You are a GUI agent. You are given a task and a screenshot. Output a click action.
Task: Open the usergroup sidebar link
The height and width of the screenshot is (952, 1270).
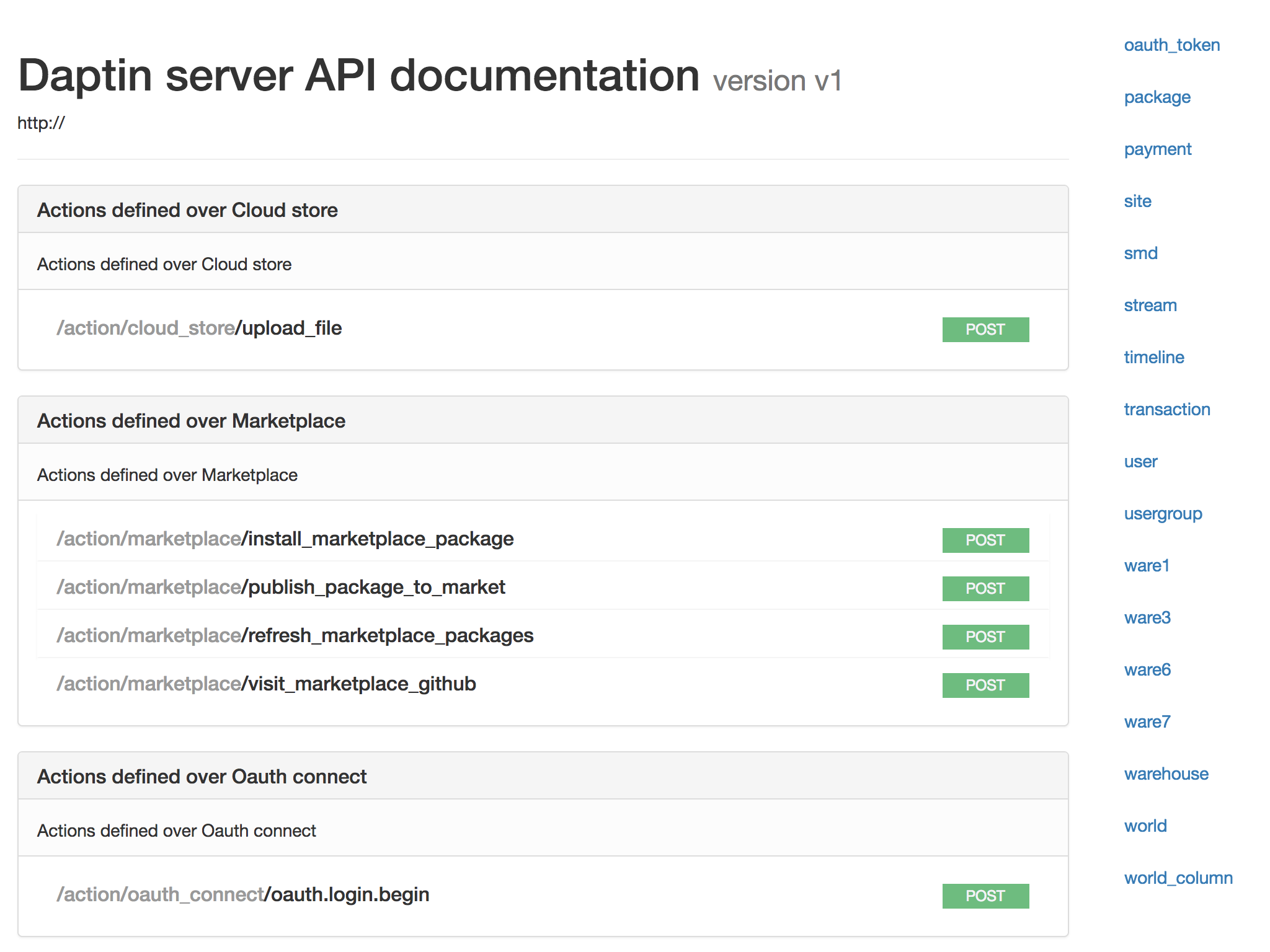1163,514
